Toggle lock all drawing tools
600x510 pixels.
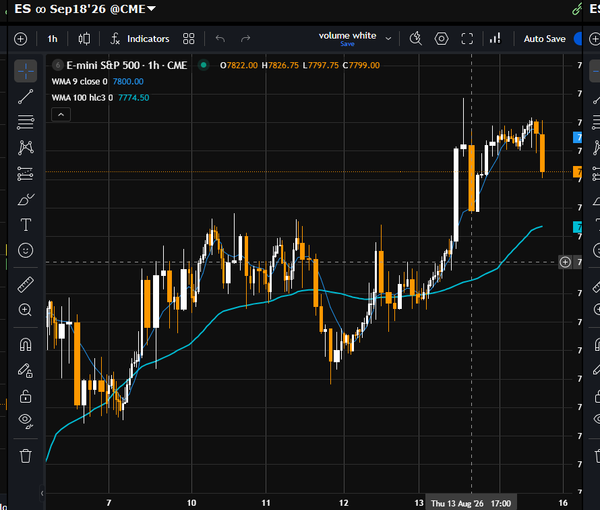pyautogui.click(x=26, y=396)
